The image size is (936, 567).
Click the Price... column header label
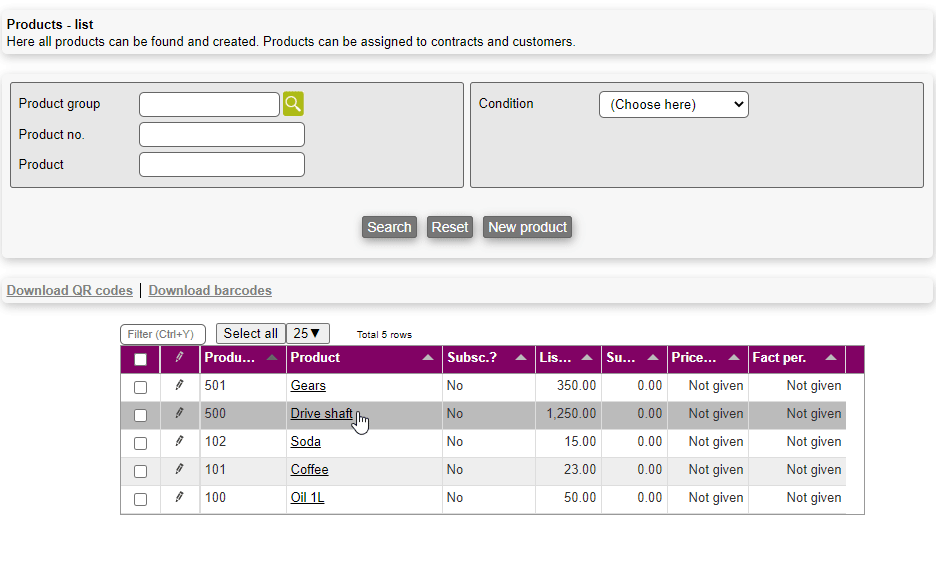[694, 358]
